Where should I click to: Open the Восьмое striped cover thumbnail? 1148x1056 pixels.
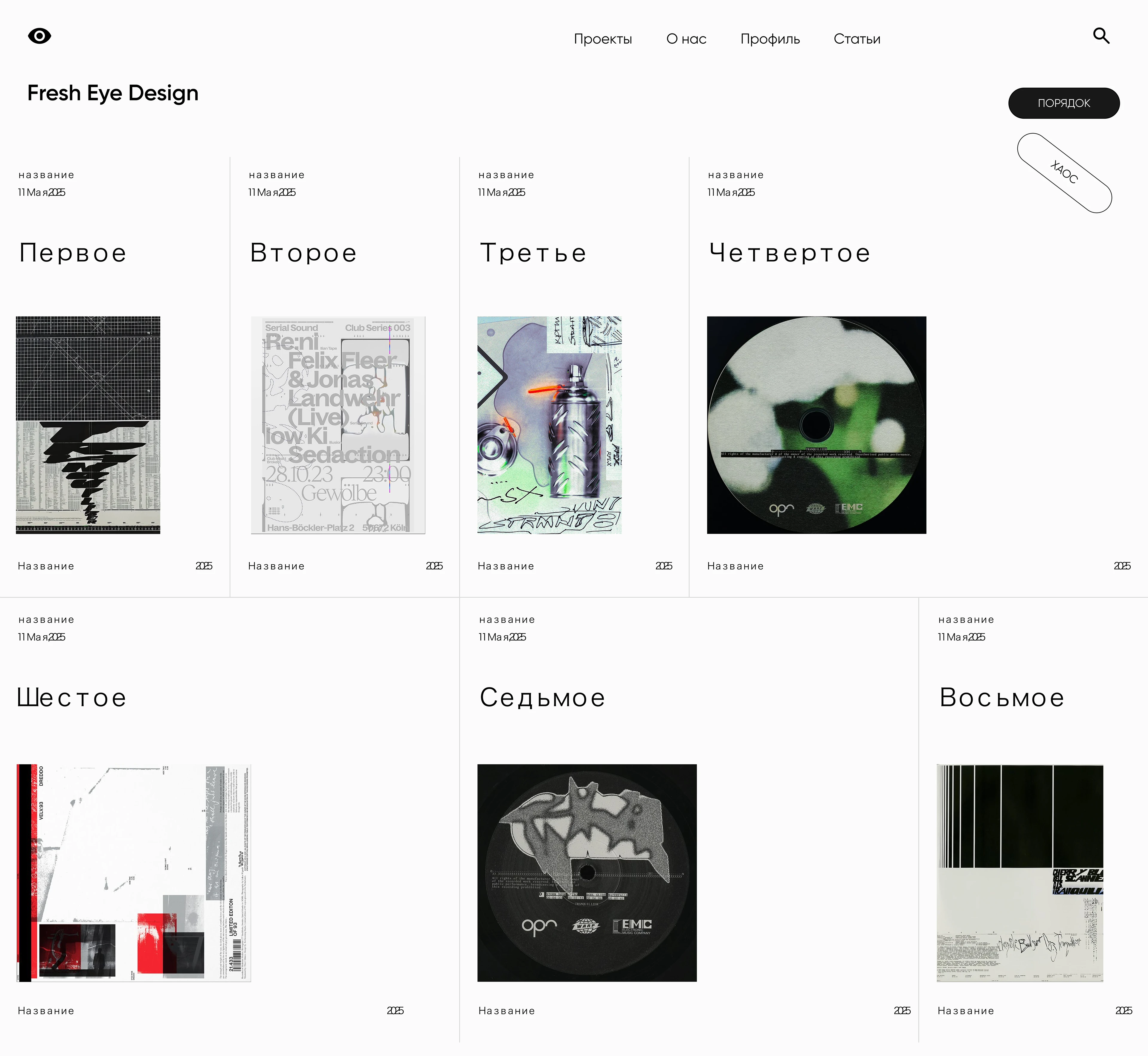(1019, 872)
